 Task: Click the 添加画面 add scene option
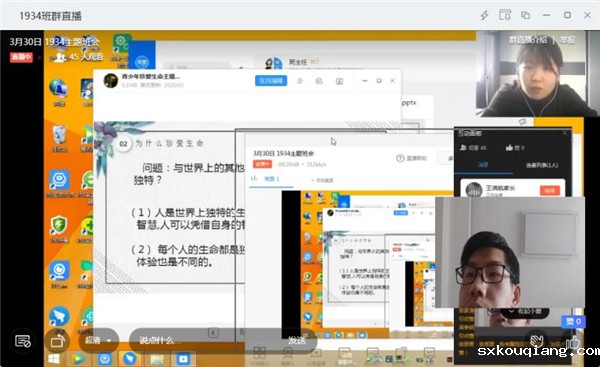point(322,180)
